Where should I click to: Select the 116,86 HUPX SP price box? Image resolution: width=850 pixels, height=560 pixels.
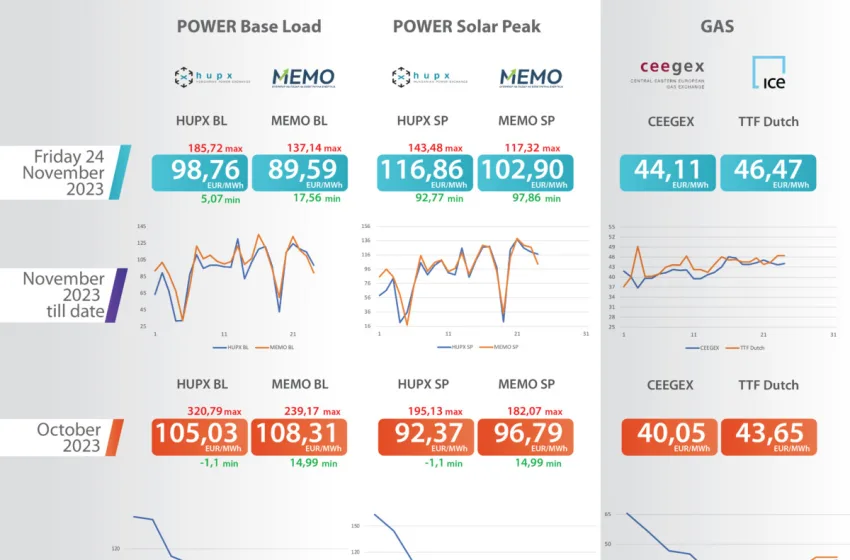[425, 172]
